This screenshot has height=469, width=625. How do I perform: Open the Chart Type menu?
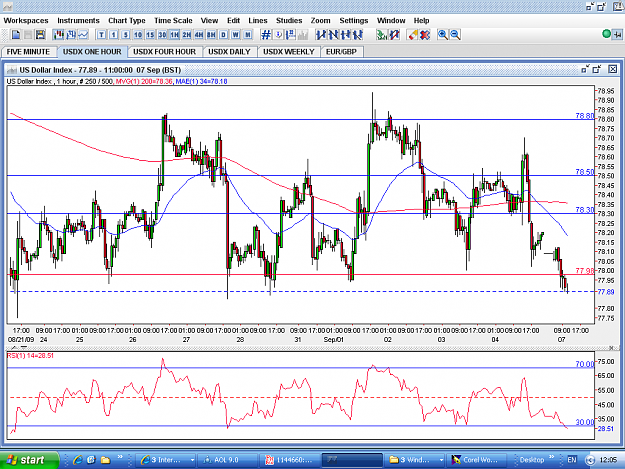click(127, 20)
